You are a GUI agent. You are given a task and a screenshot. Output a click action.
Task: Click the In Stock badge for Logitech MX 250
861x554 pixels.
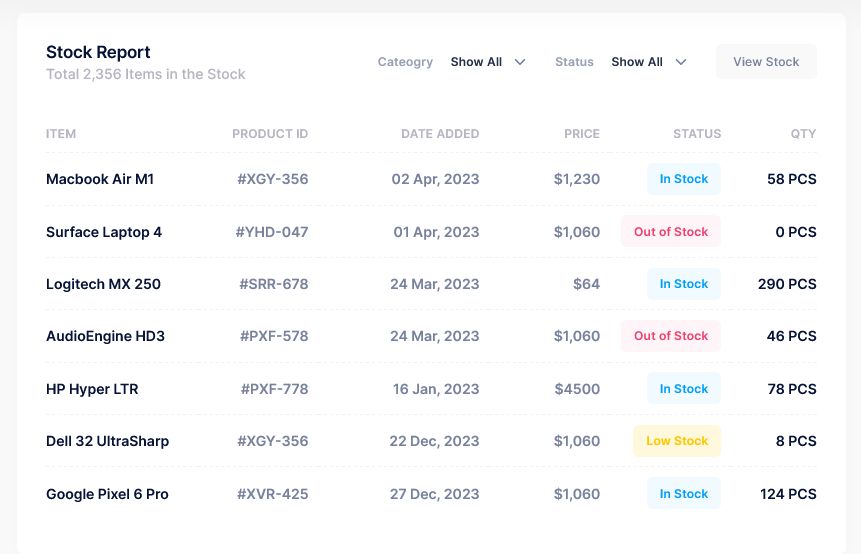click(x=684, y=284)
